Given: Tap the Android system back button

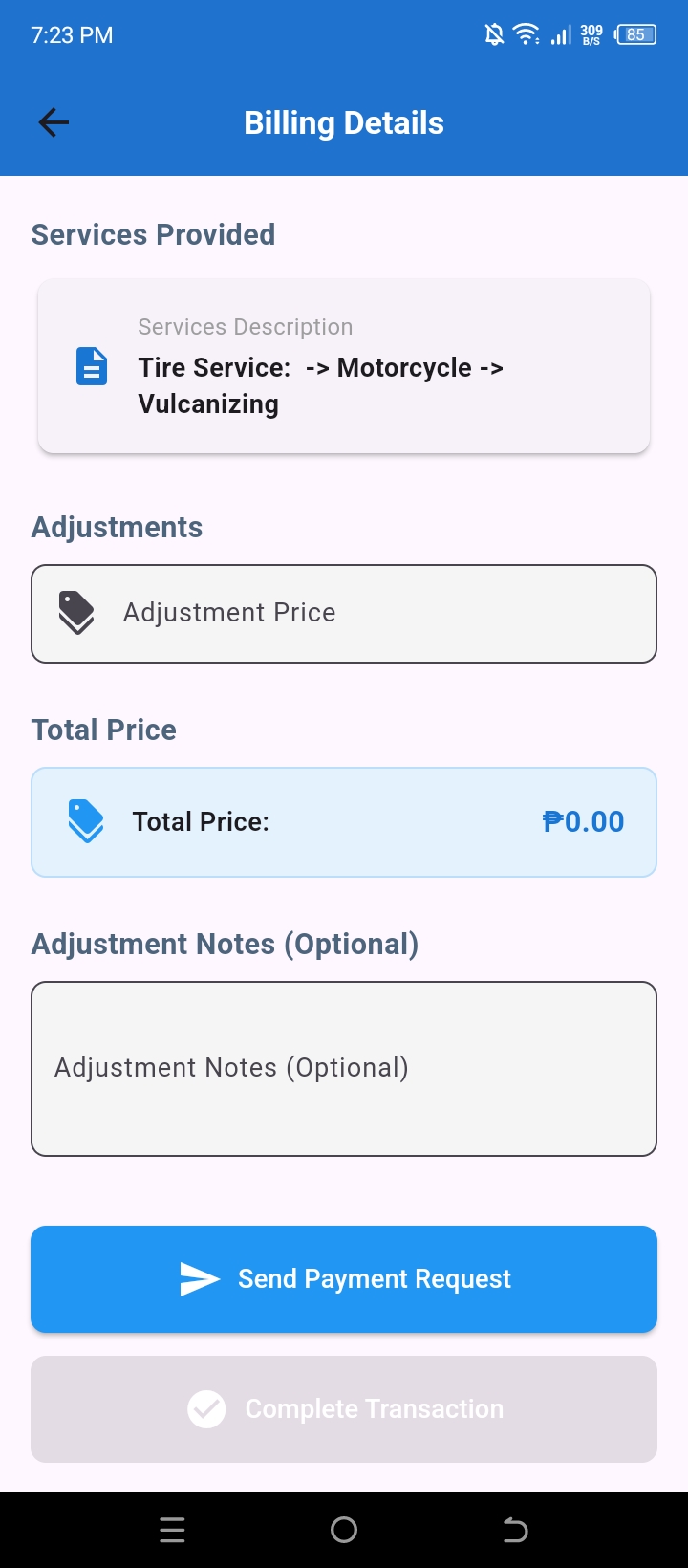Looking at the screenshot, I should coord(515,1530).
